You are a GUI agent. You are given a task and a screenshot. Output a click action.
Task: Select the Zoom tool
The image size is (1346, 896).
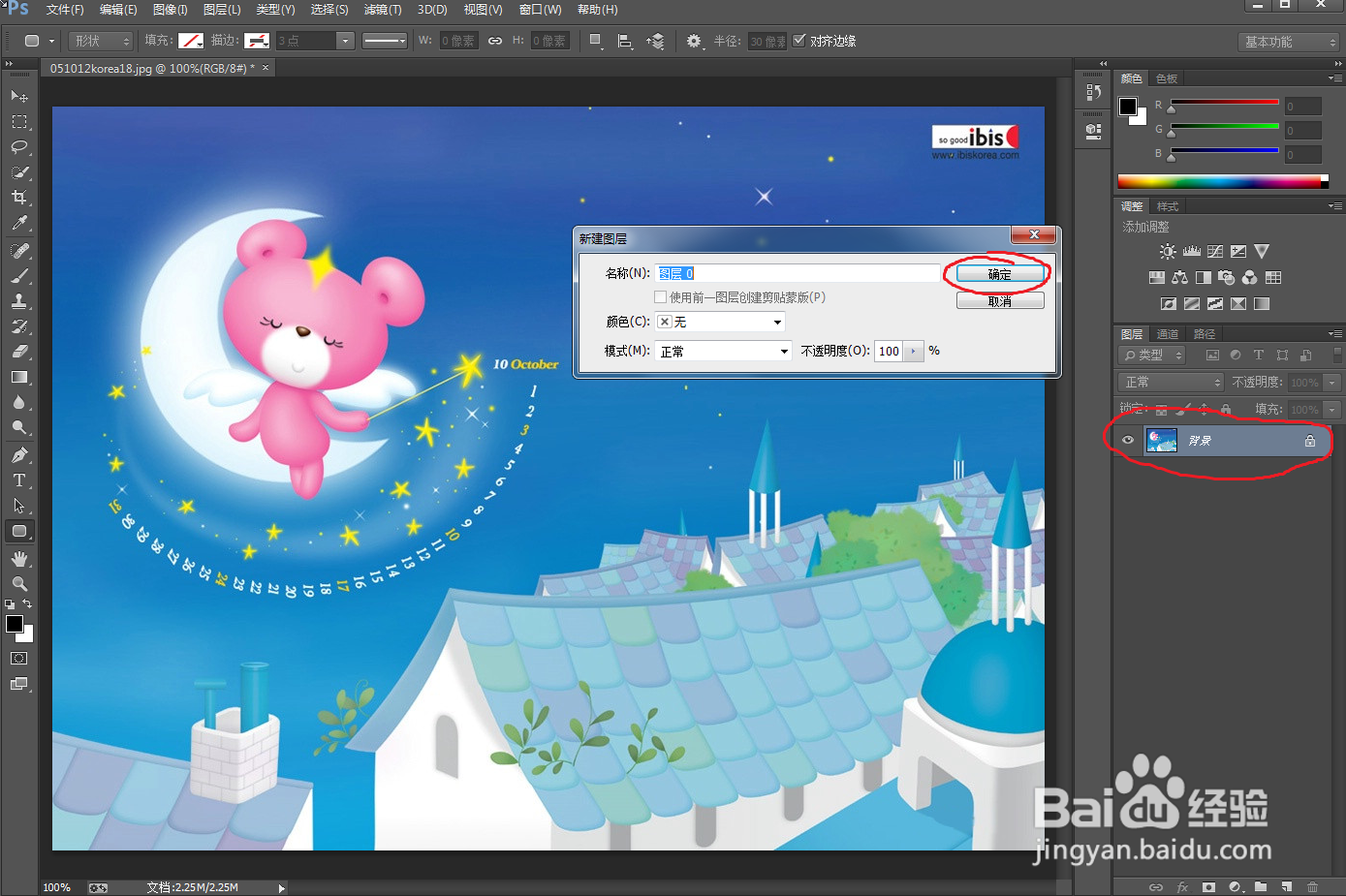tap(18, 584)
